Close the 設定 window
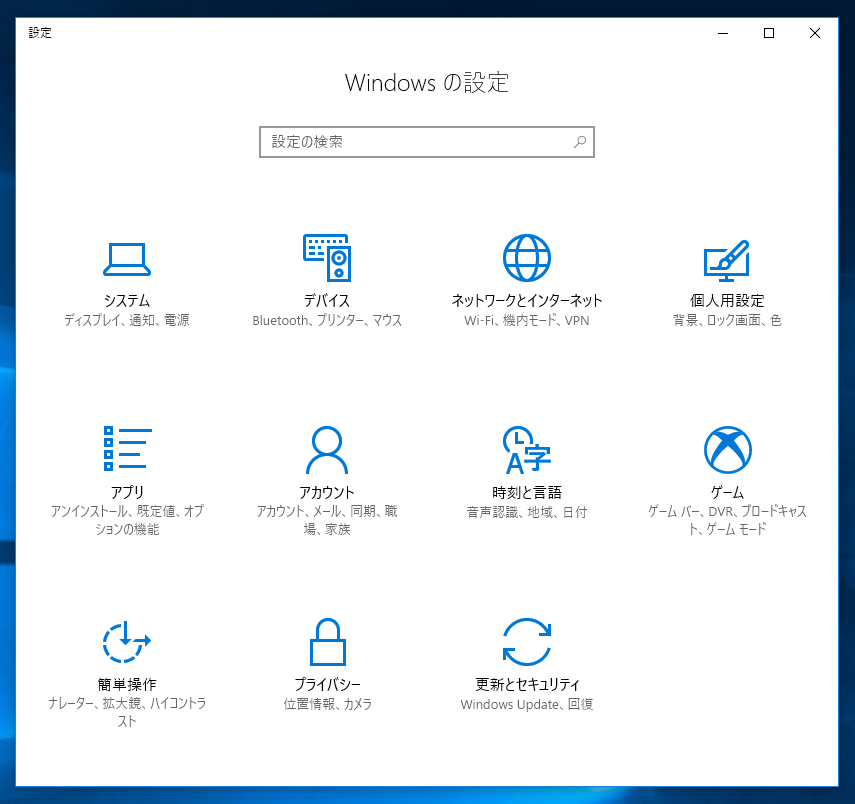 pos(815,33)
